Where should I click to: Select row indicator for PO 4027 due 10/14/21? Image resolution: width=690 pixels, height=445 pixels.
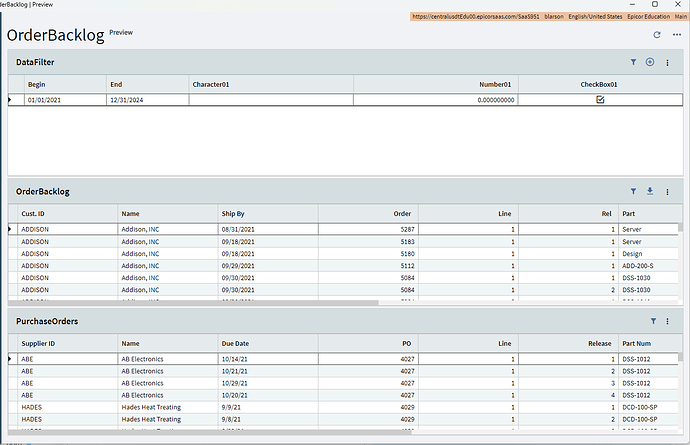(x=10, y=359)
